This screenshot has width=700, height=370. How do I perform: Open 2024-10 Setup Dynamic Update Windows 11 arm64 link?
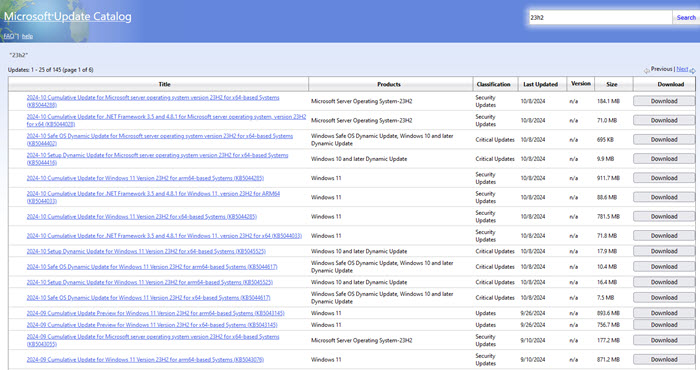(150, 282)
